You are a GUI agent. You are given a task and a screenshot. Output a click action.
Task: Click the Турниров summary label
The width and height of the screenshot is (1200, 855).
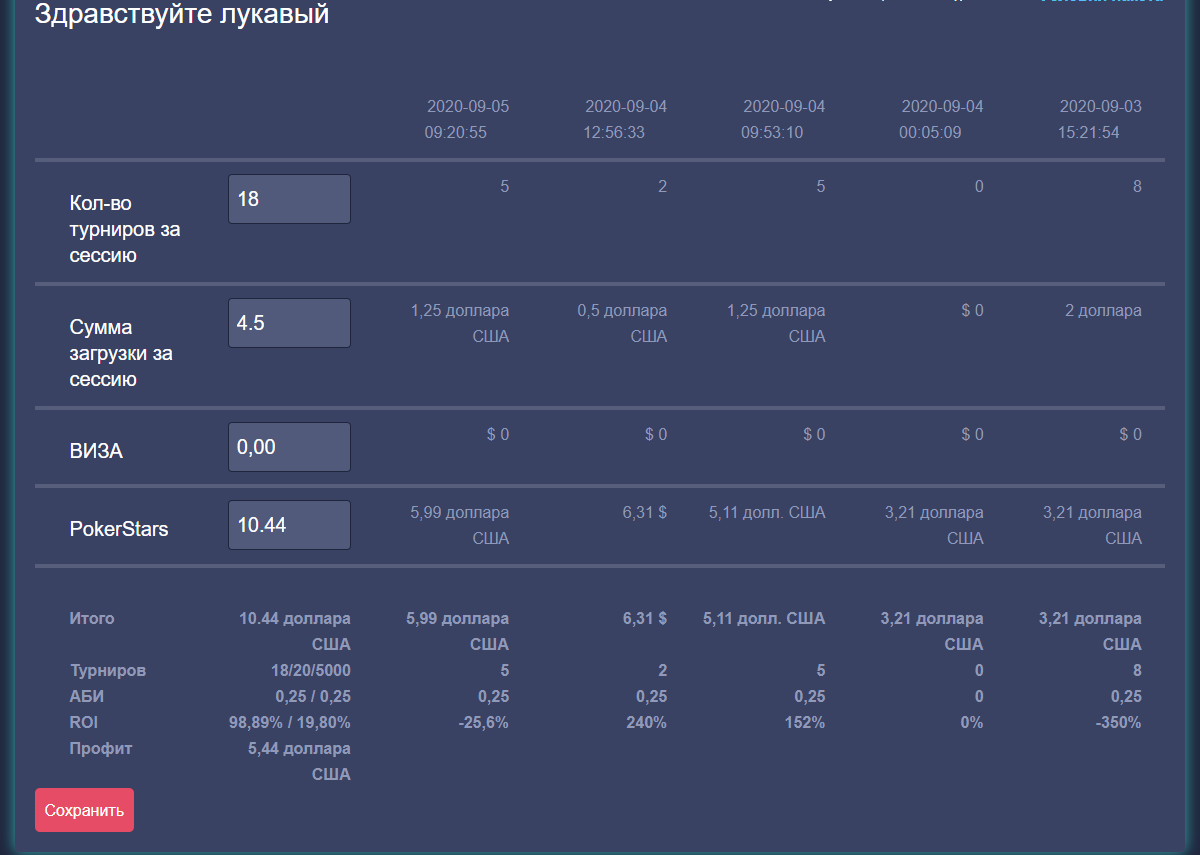click(108, 670)
